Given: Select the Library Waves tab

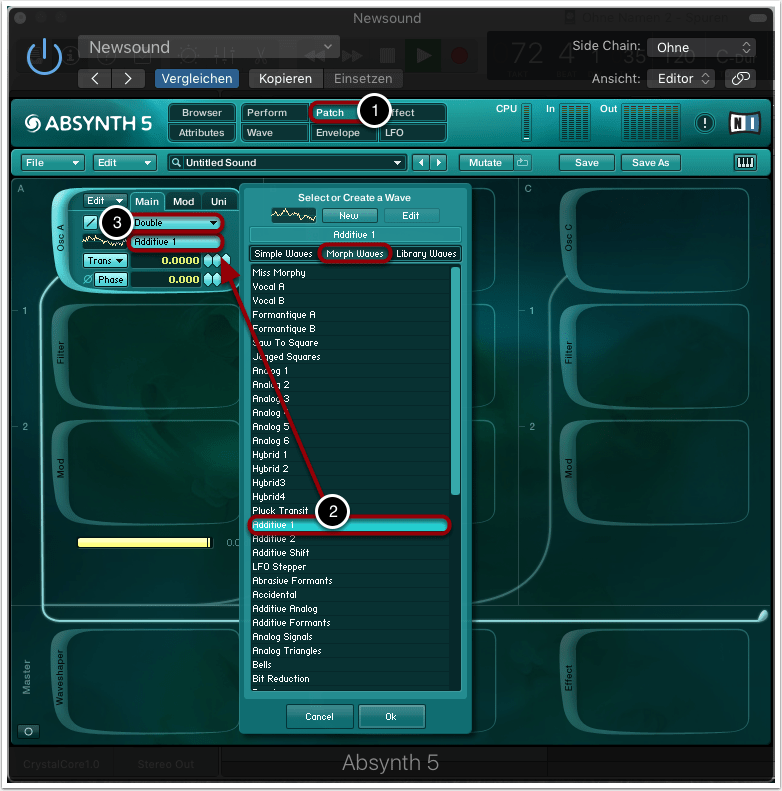Looking at the screenshot, I should click(x=426, y=254).
